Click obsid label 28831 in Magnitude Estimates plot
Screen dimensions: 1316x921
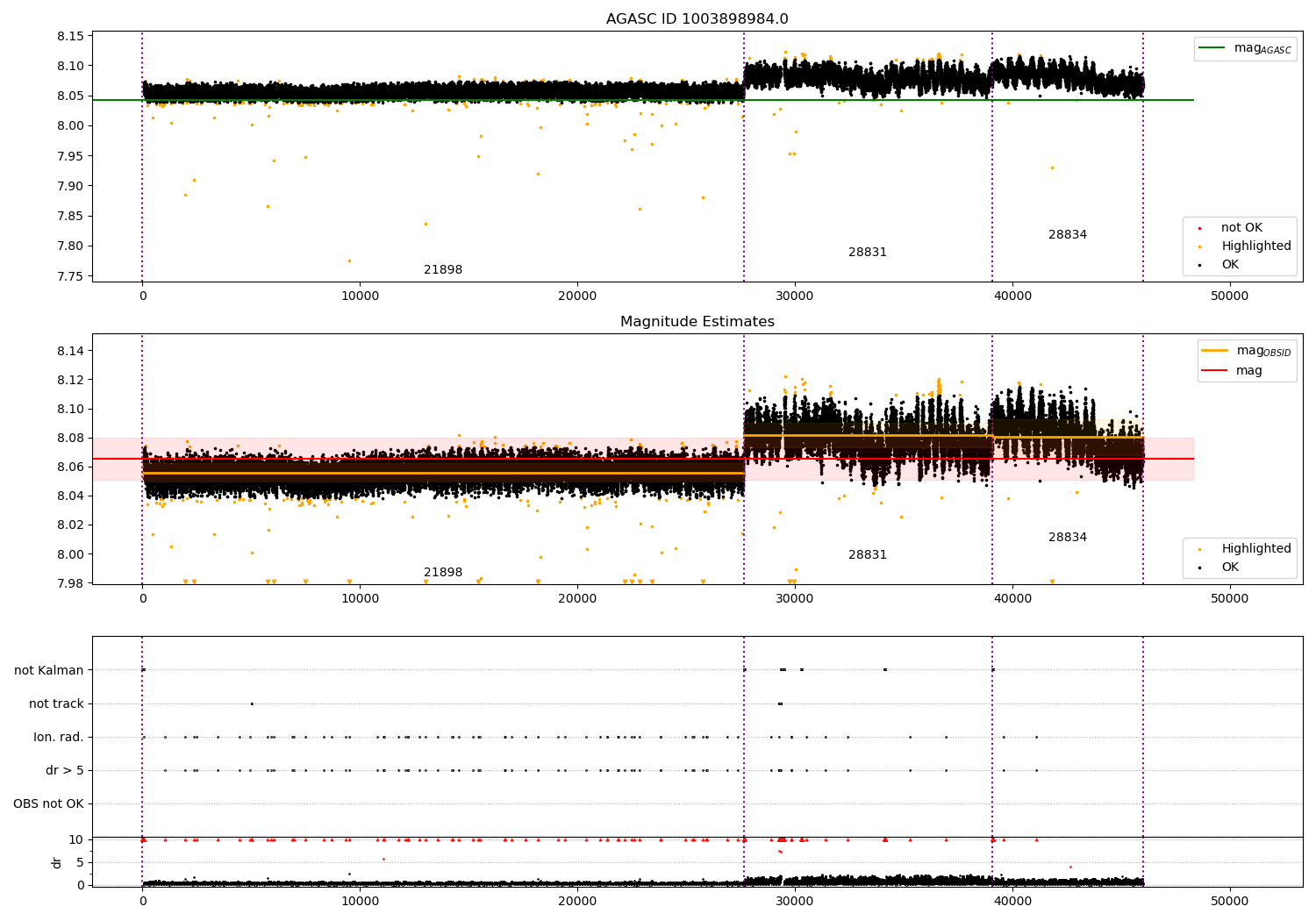coord(868,555)
